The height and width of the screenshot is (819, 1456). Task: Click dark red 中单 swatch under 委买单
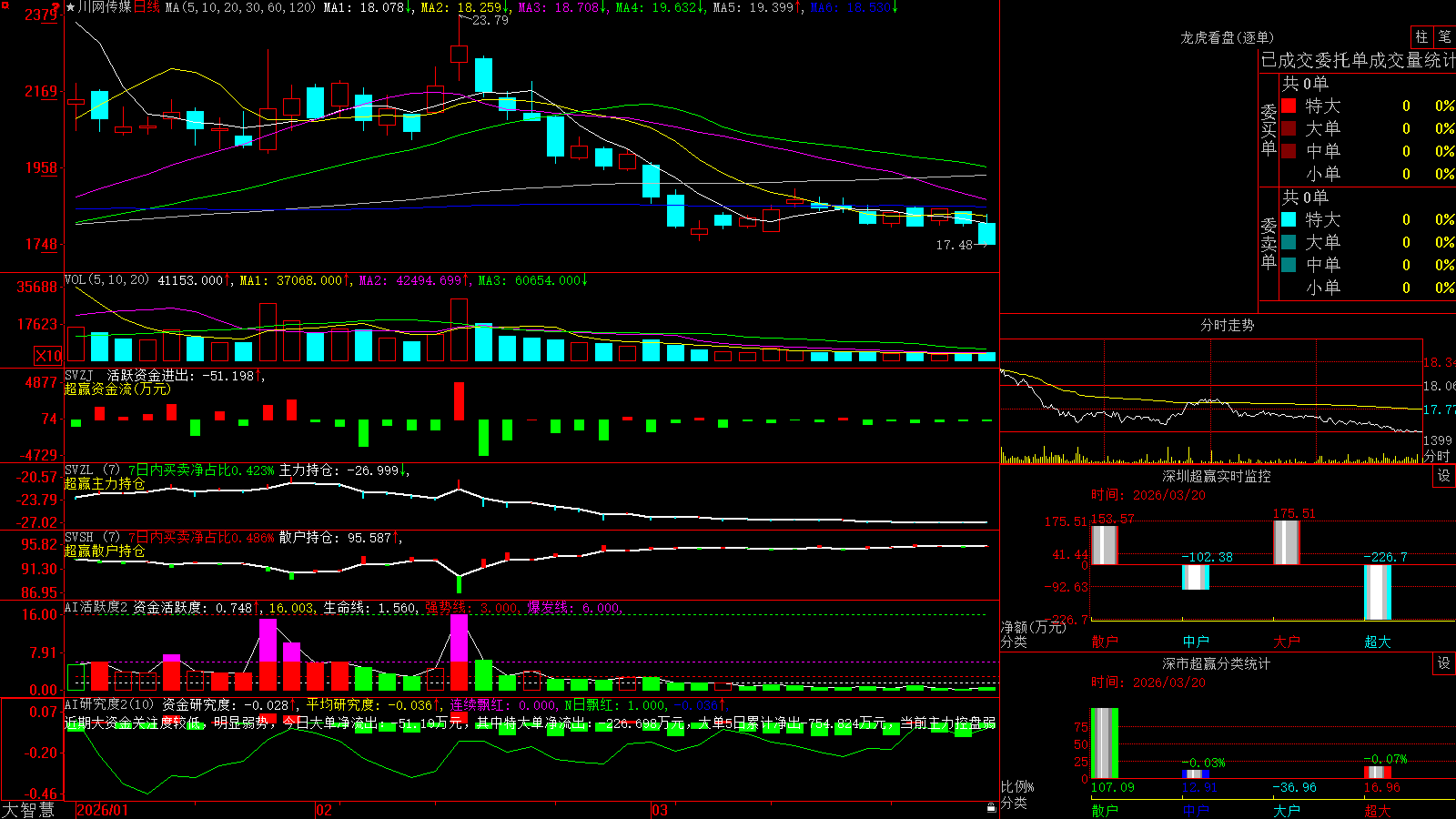click(x=1289, y=150)
